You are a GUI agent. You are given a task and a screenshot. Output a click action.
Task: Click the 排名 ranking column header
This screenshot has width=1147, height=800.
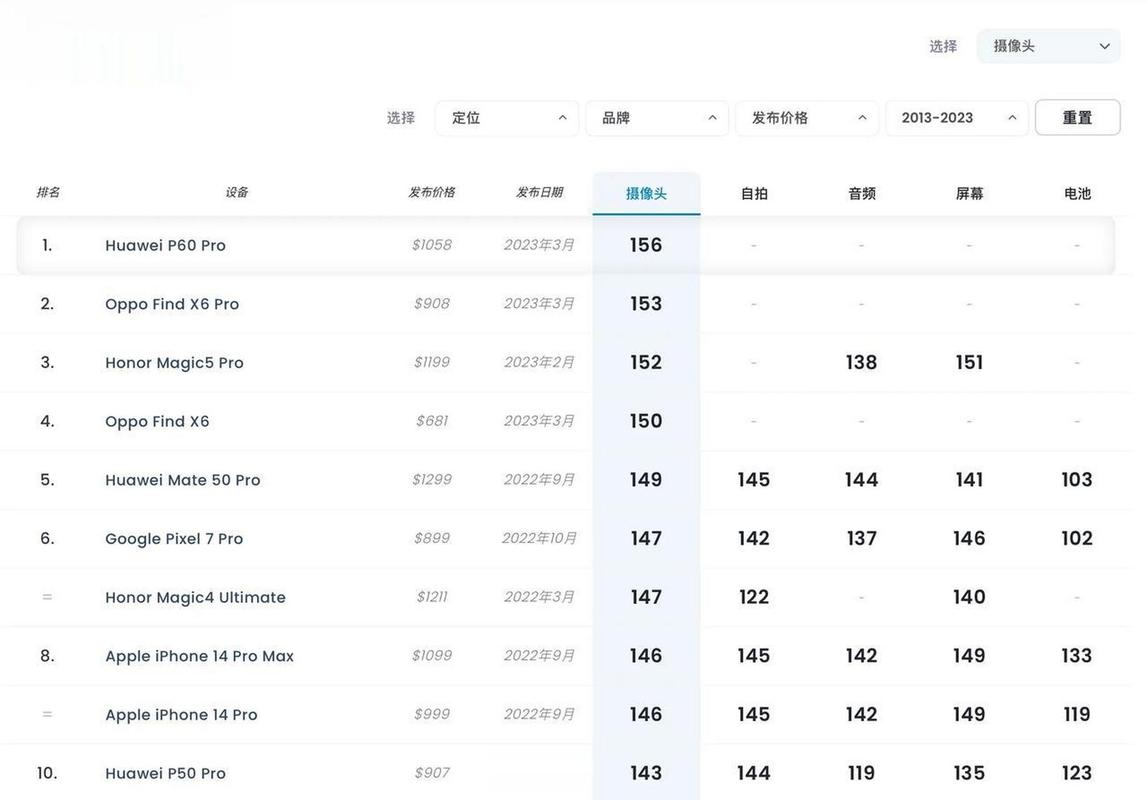48,192
